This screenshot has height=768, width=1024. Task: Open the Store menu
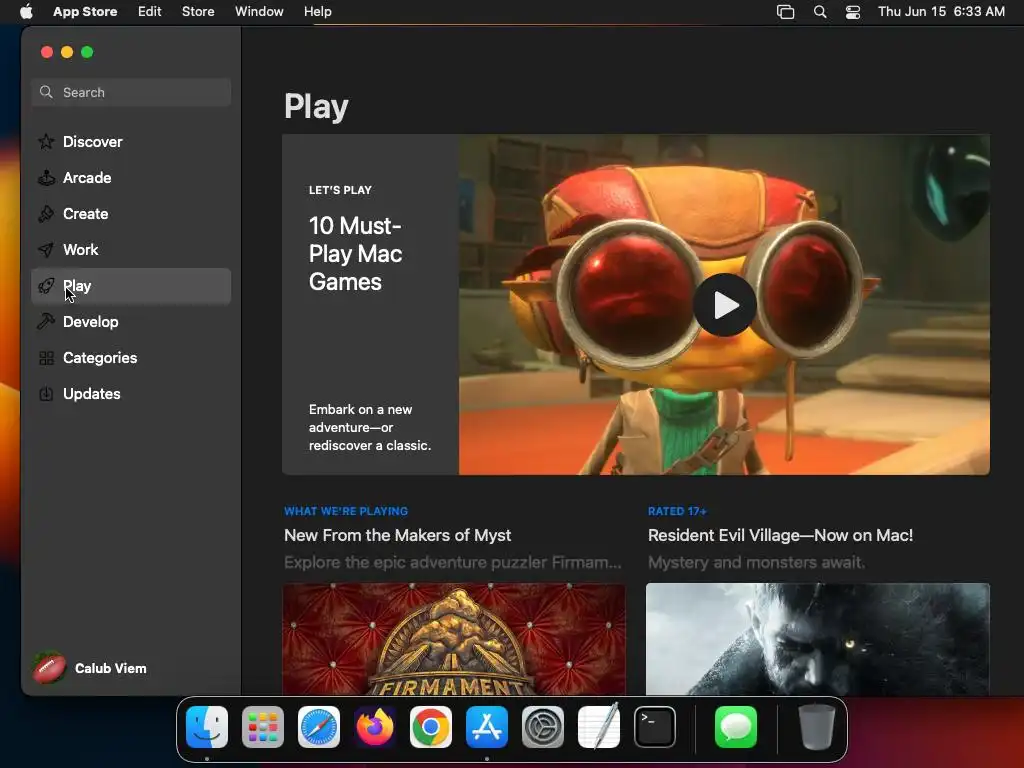point(198,12)
